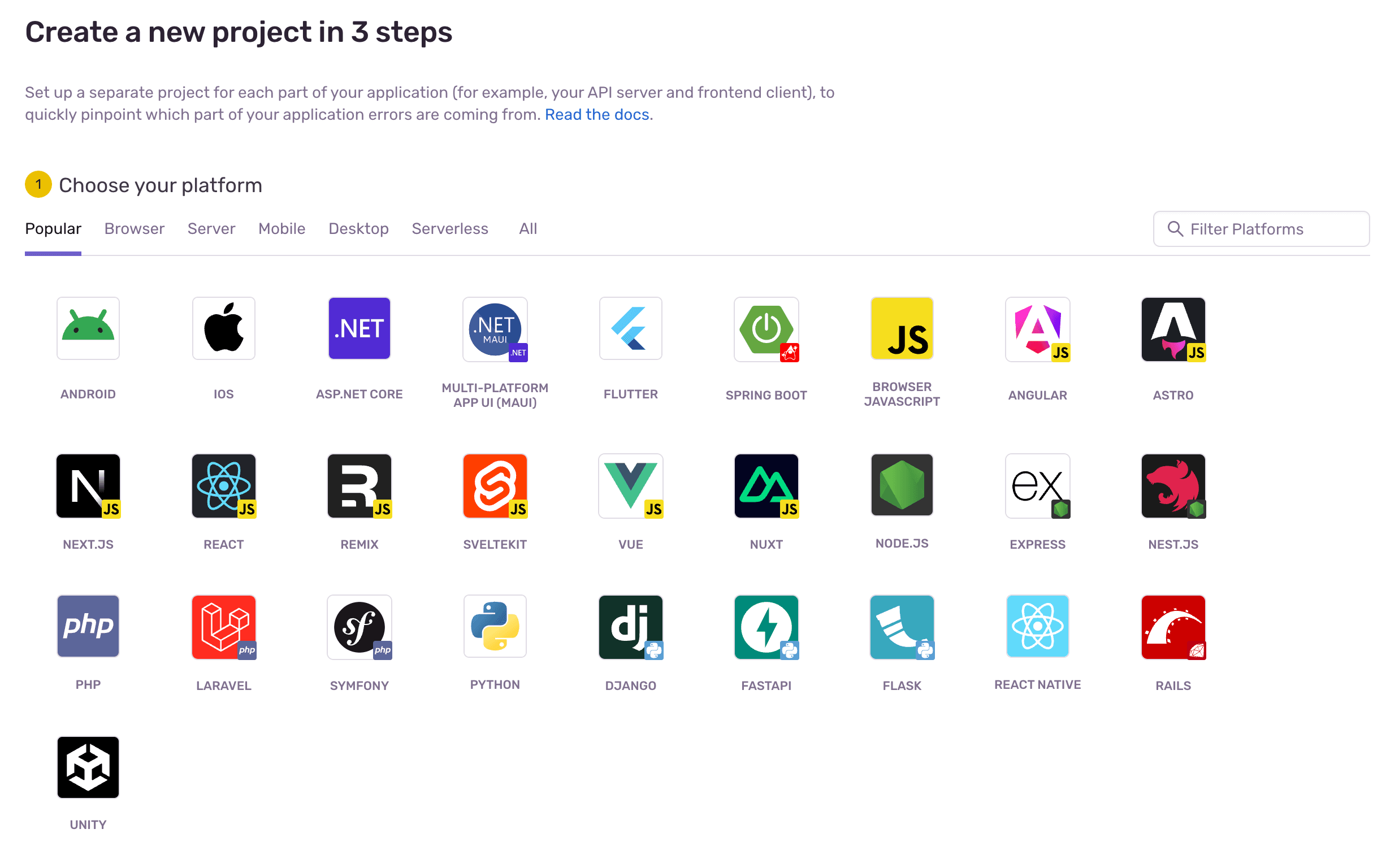Open the Read the docs link
The image size is (1386, 868).
pos(596,115)
